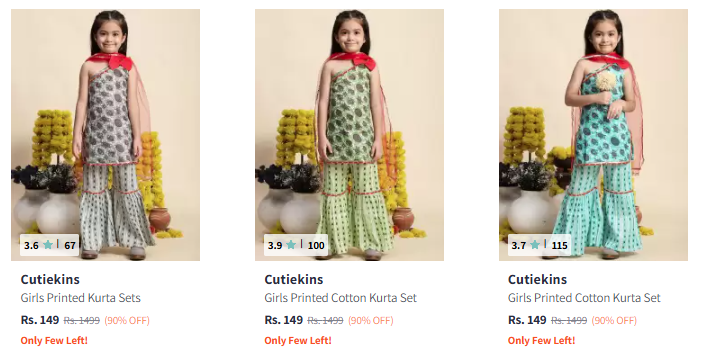Click Only Few Left on the third product

541,341
